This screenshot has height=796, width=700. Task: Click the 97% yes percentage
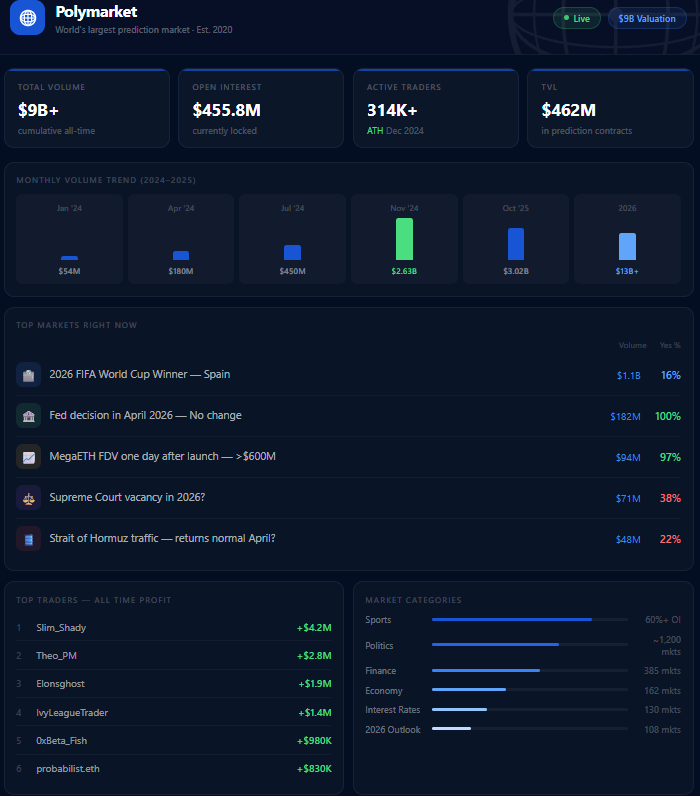tap(670, 457)
